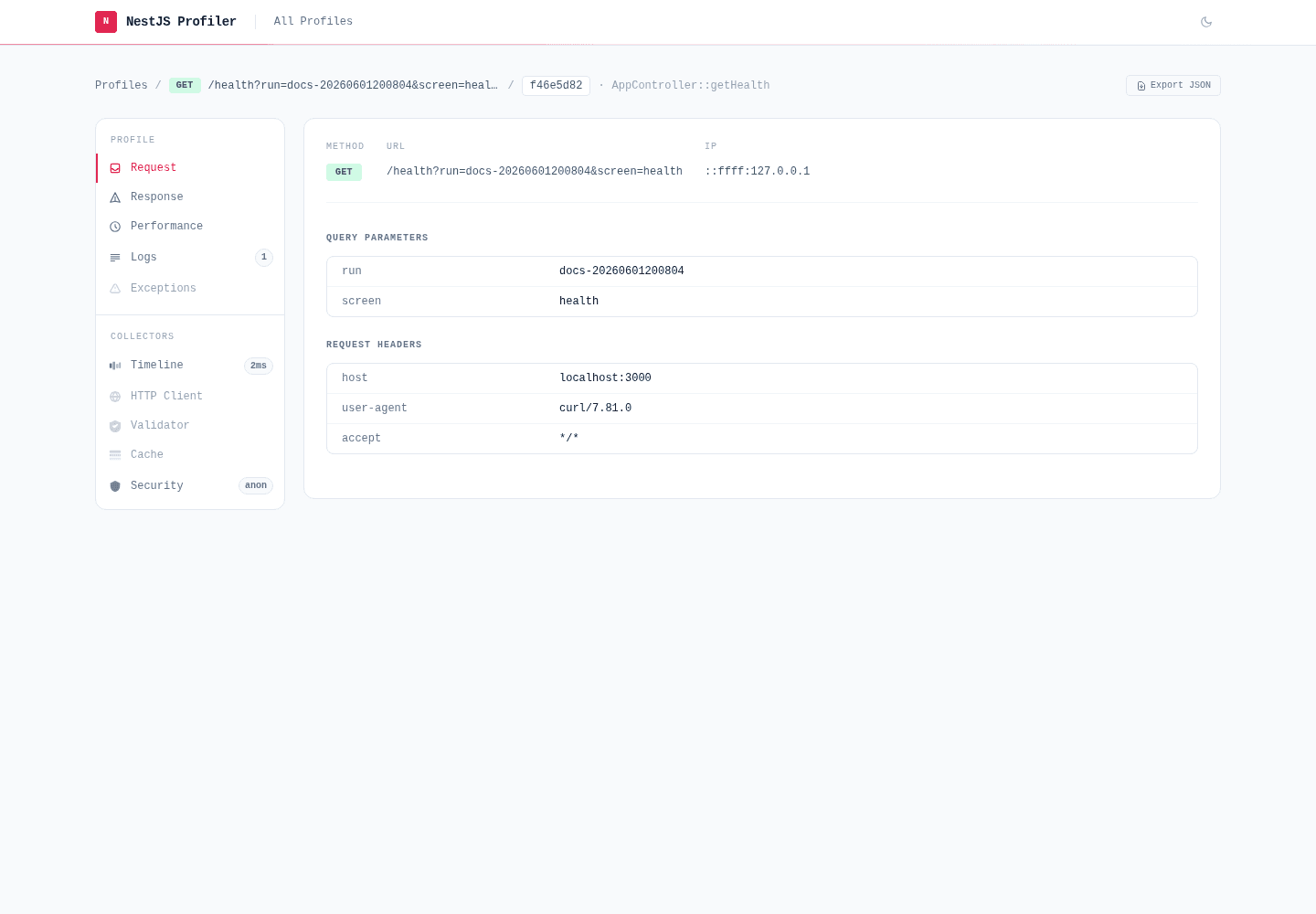The width and height of the screenshot is (1316, 914).
Task: Click the GET method badge in request panel
Action: point(344,172)
